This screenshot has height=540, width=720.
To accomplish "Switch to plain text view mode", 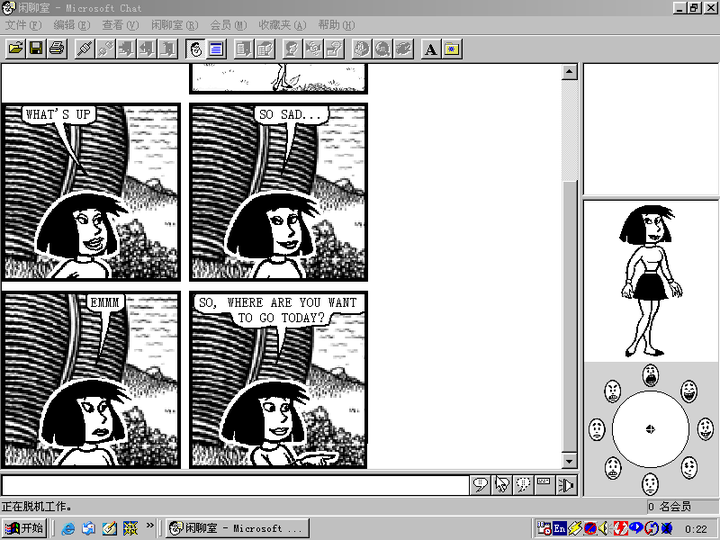I will [x=216, y=48].
